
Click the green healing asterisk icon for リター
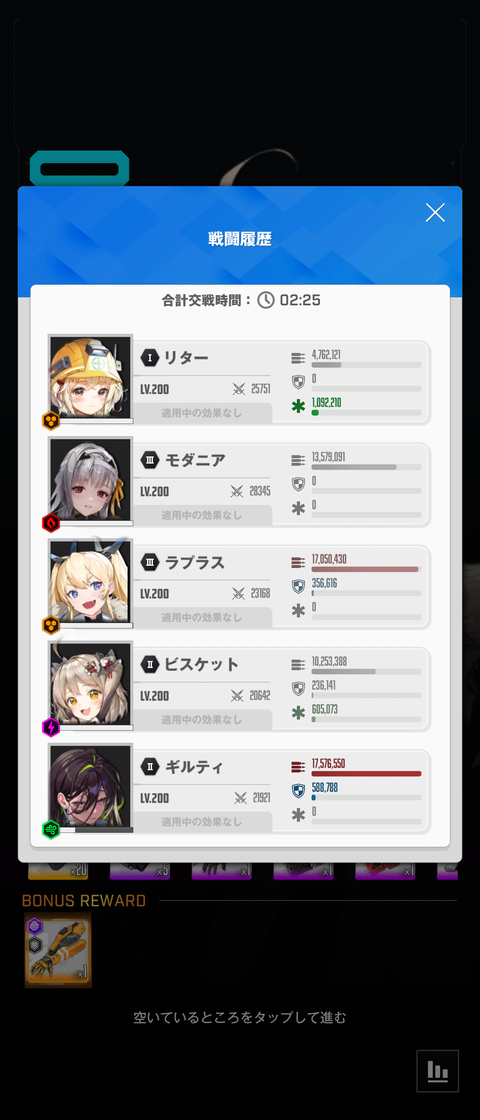pyautogui.click(x=299, y=407)
